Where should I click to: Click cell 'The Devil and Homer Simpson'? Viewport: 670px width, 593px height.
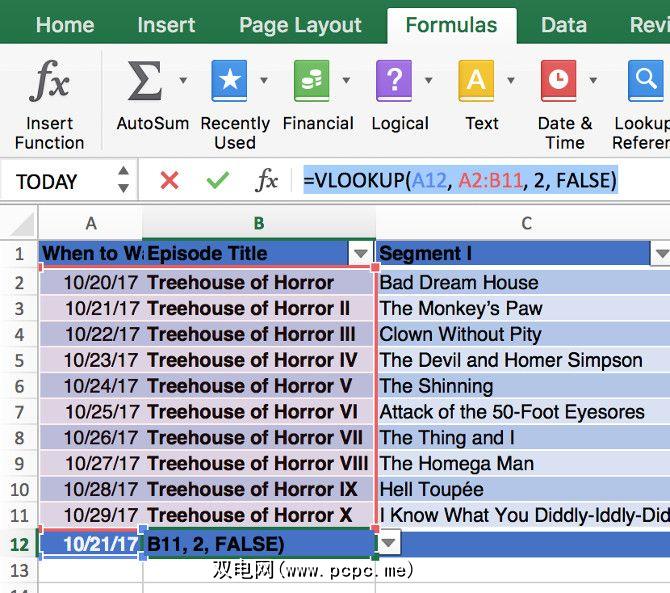[523, 360]
